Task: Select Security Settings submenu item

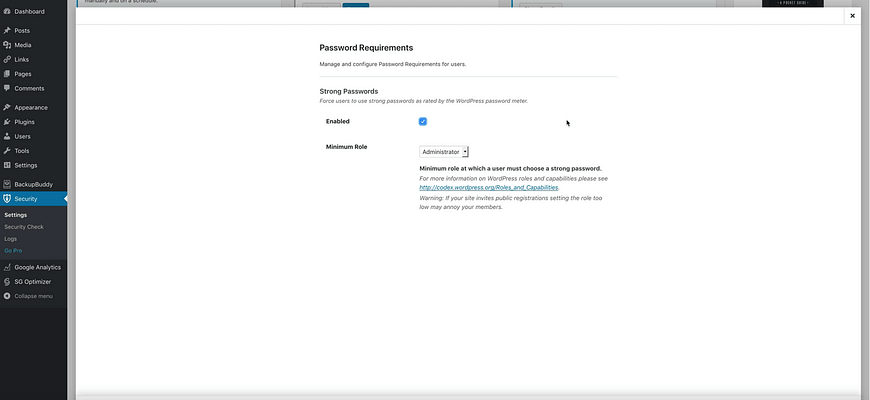Action: point(16,215)
